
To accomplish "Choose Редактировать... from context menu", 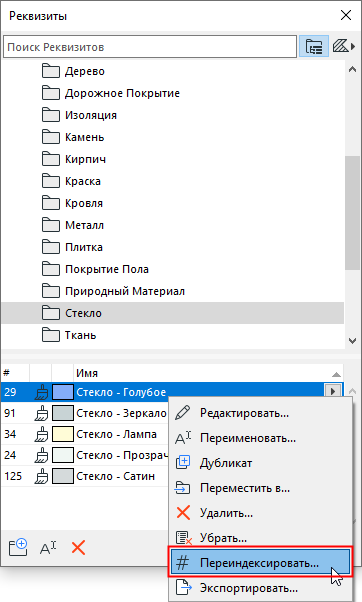I will 261,413.
